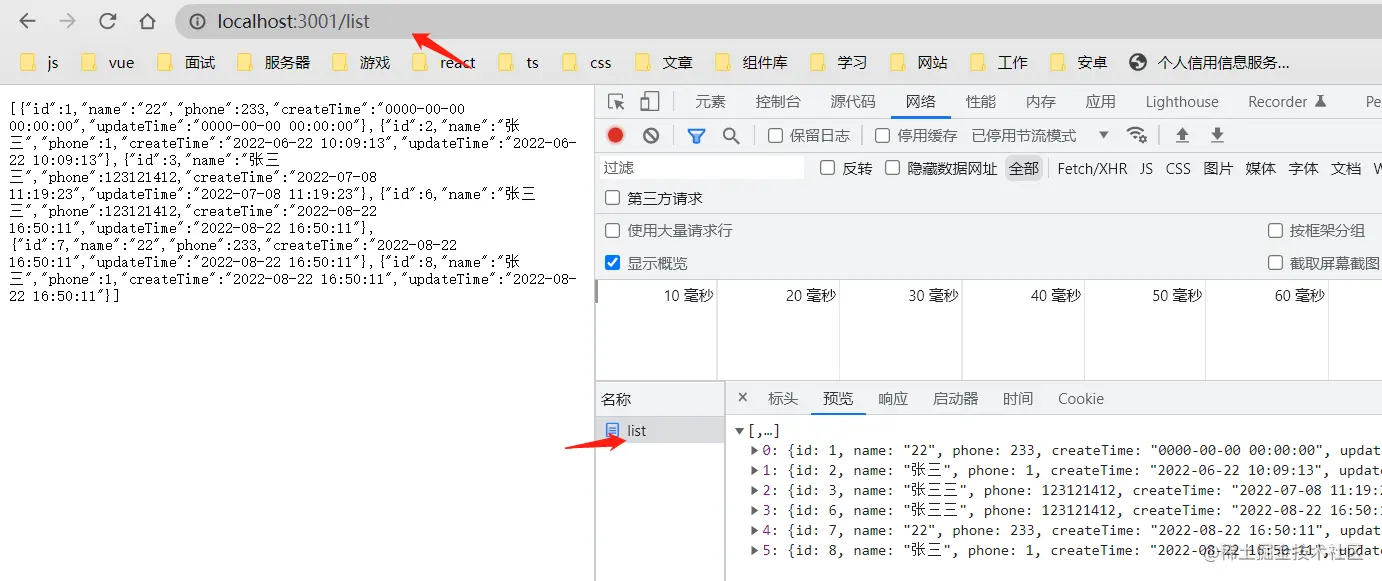Image resolution: width=1382 pixels, height=581 pixels.
Task: Open the 个人信用信息服务 bookmark
Action: pos(1209,62)
